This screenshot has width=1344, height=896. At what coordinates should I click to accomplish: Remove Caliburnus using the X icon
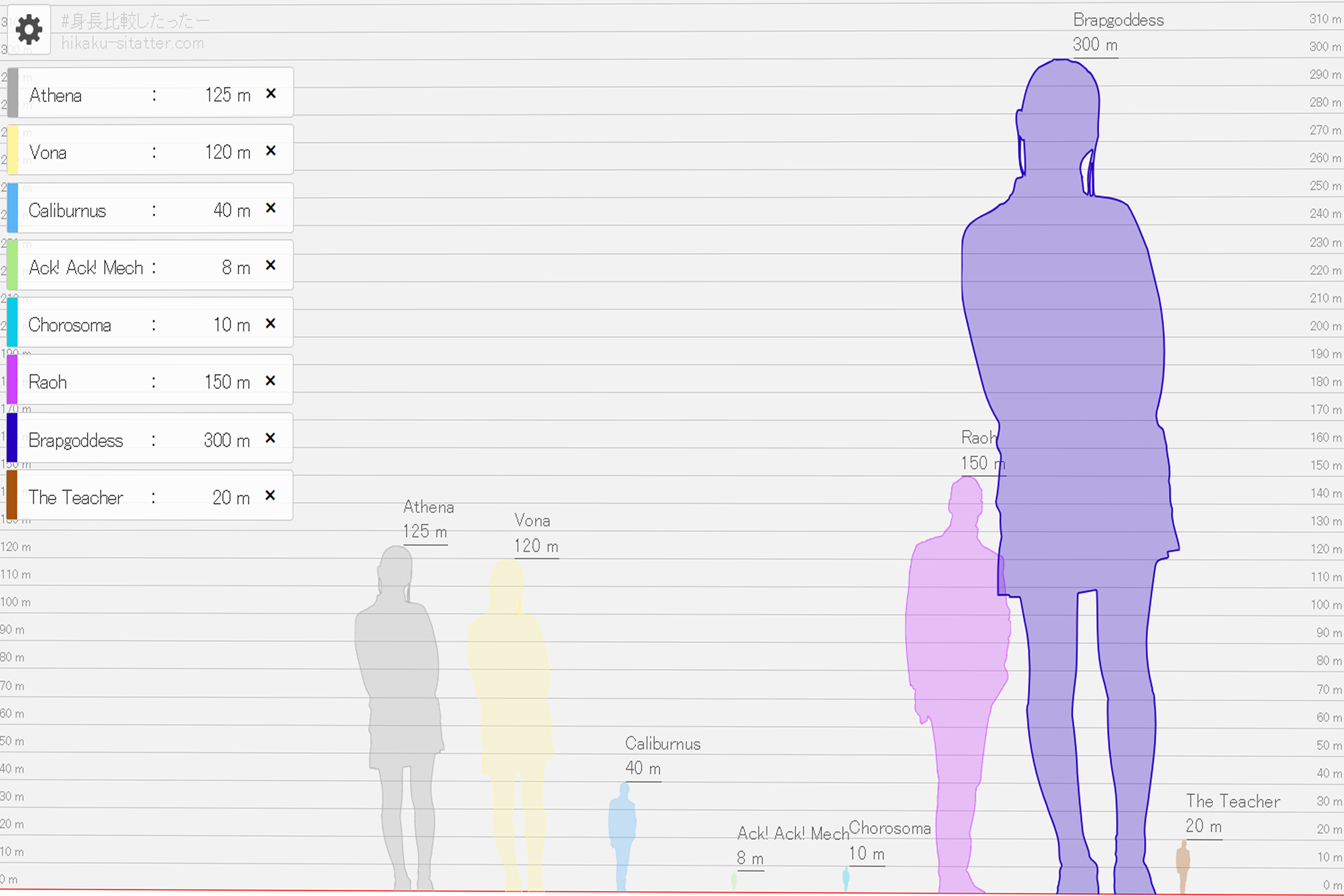pyautogui.click(x=271, y=208)
